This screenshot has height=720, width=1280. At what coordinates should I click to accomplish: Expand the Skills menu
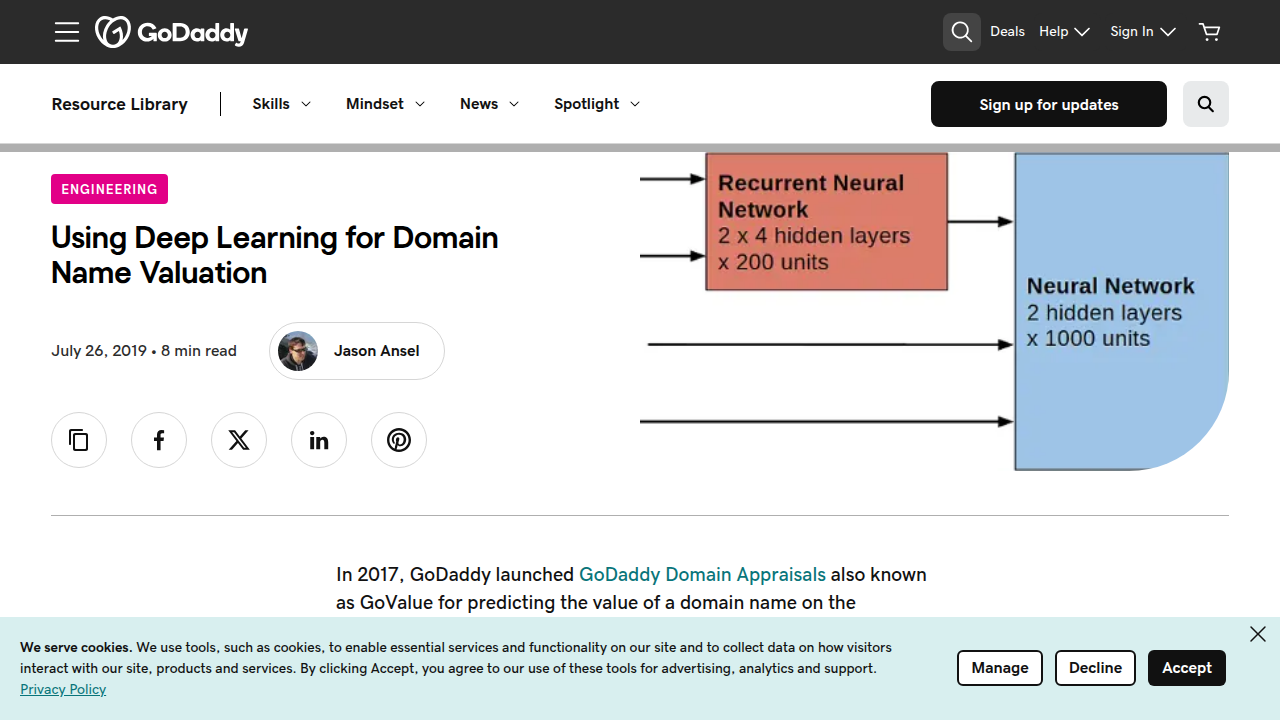(x=282, y=104)
